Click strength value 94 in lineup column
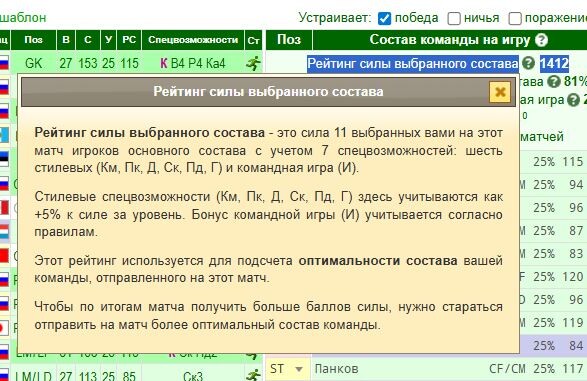The image size is (587, 381). pos(576,185)
